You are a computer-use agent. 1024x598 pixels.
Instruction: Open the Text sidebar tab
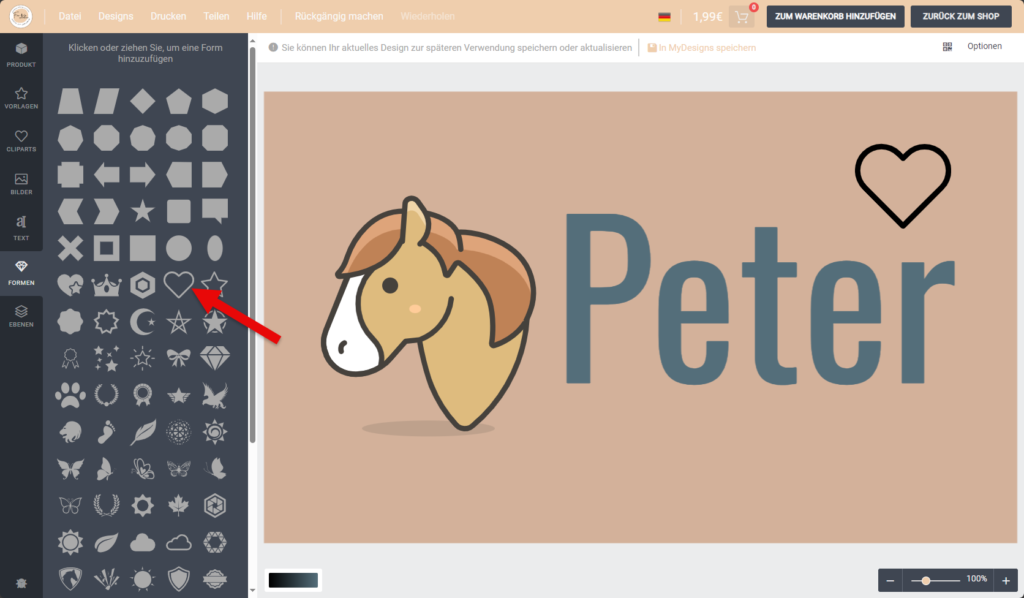[21, 227]
